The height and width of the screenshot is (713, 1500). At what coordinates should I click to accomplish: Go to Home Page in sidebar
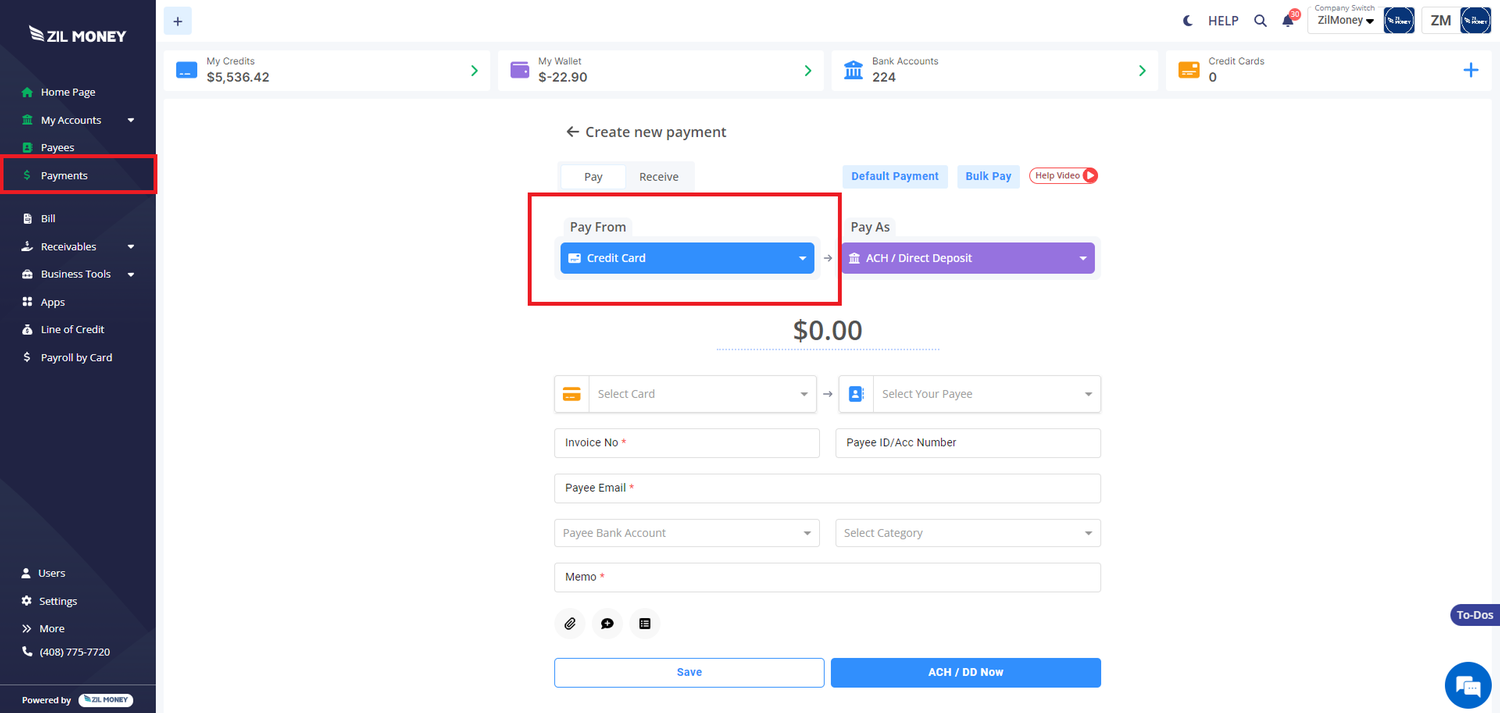68,92
